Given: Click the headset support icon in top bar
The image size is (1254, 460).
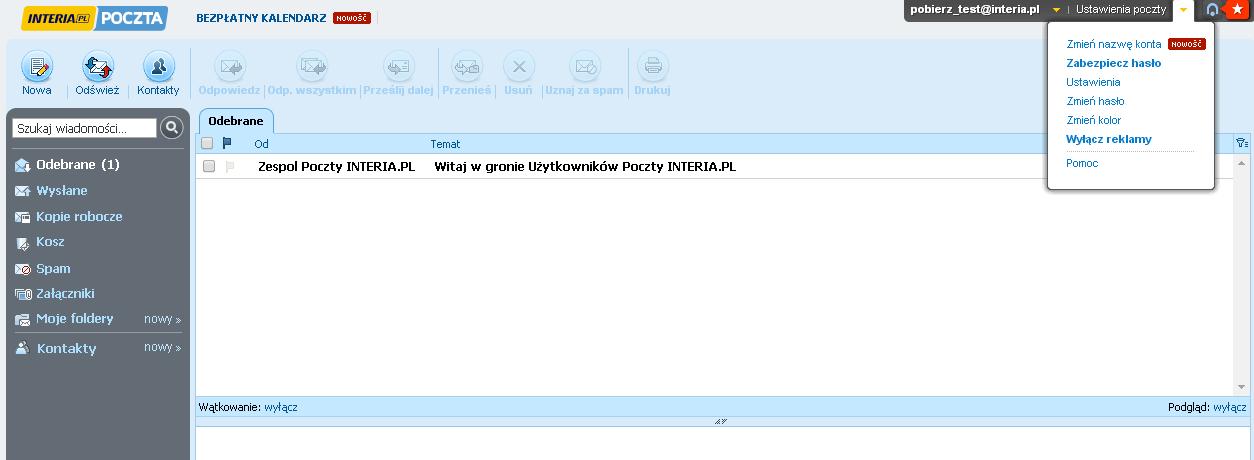Looking at the screenshot, I should click(x=1213, y=9).
